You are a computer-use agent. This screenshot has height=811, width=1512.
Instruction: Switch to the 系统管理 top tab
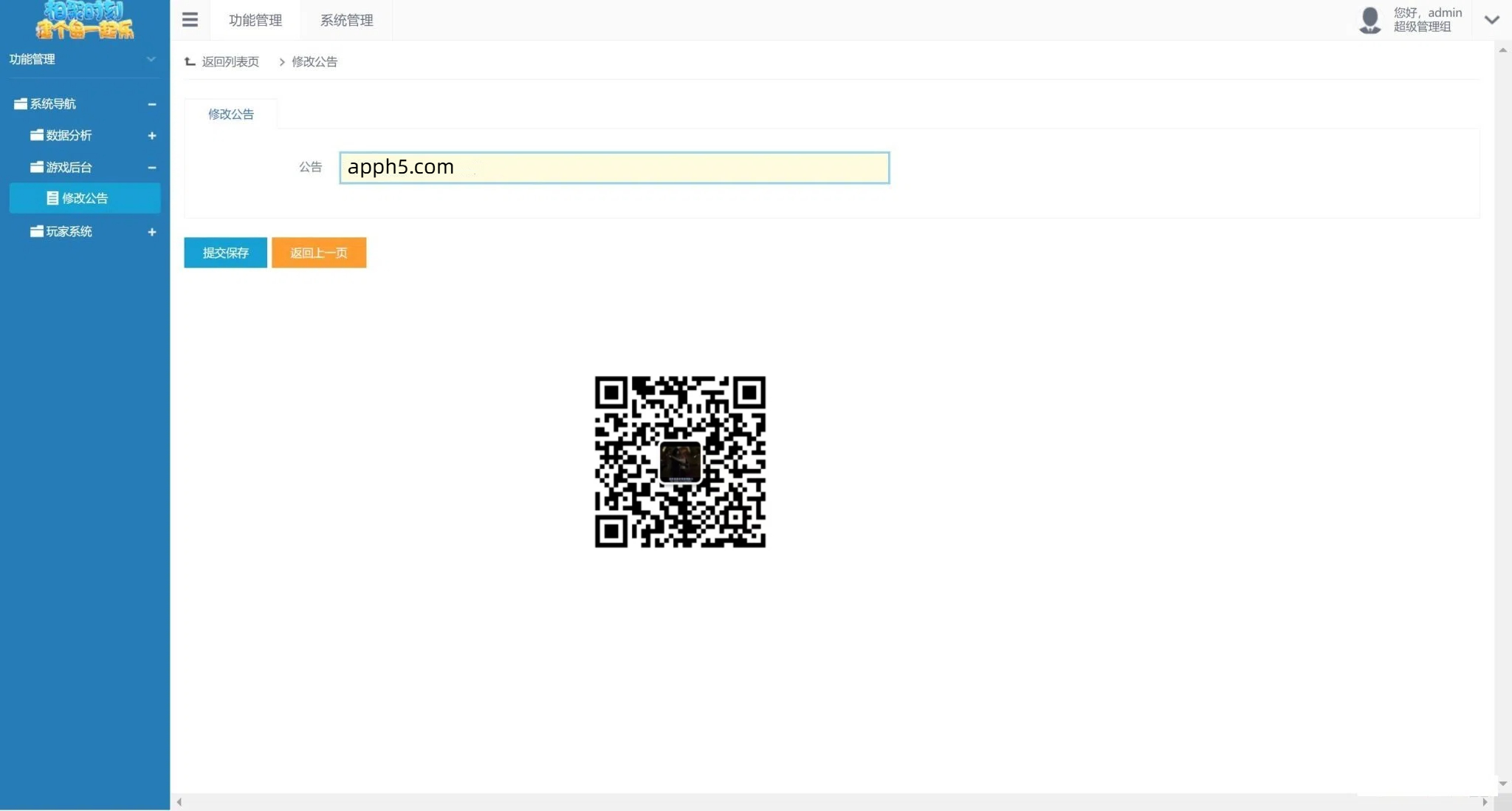point(346,20)
